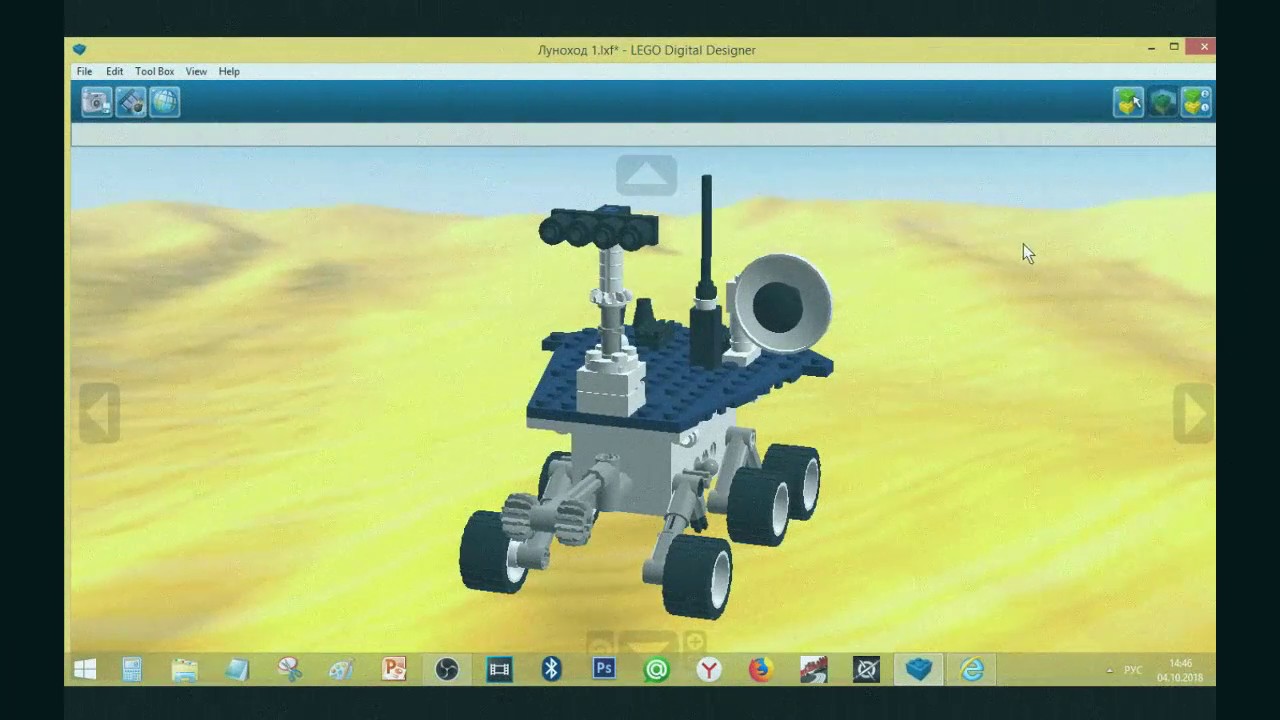This screenshot has width=1280, height=720.
Task: Open the File menu
Action: (x=84, y=72)
